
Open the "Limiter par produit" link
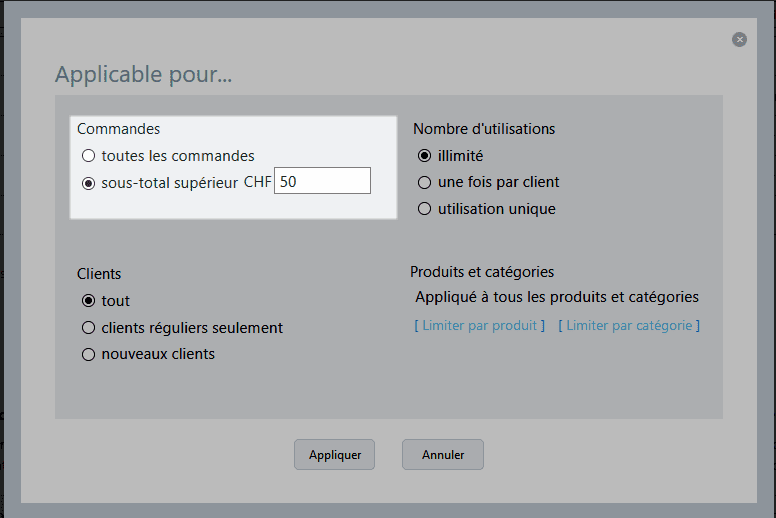pos(480,326)
